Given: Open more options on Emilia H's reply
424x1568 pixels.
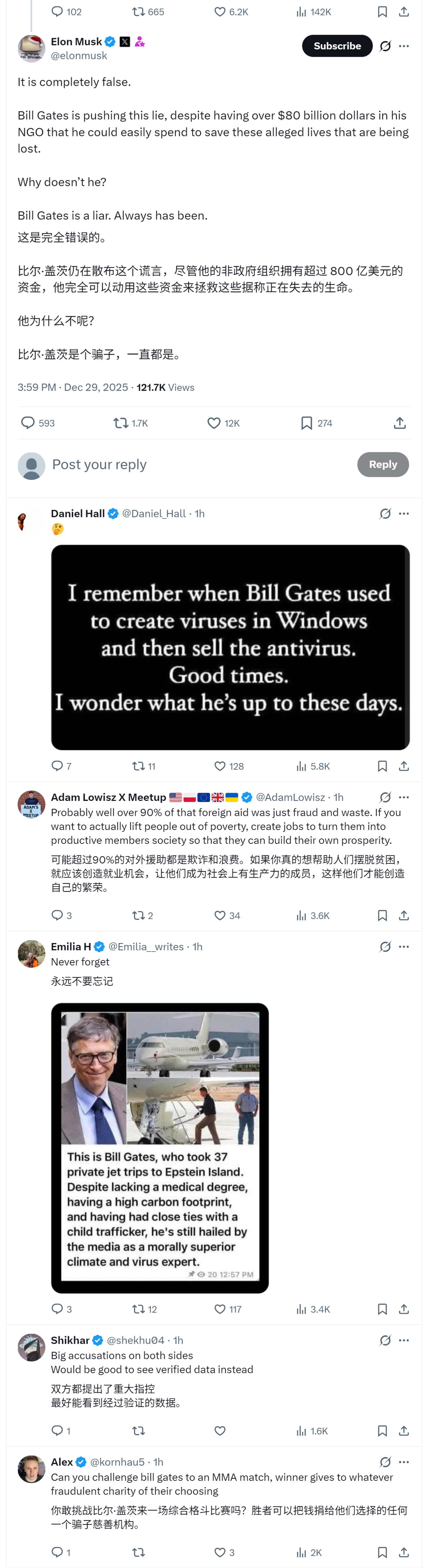Looking at the screenshot, I should click(x=404, y=946).
